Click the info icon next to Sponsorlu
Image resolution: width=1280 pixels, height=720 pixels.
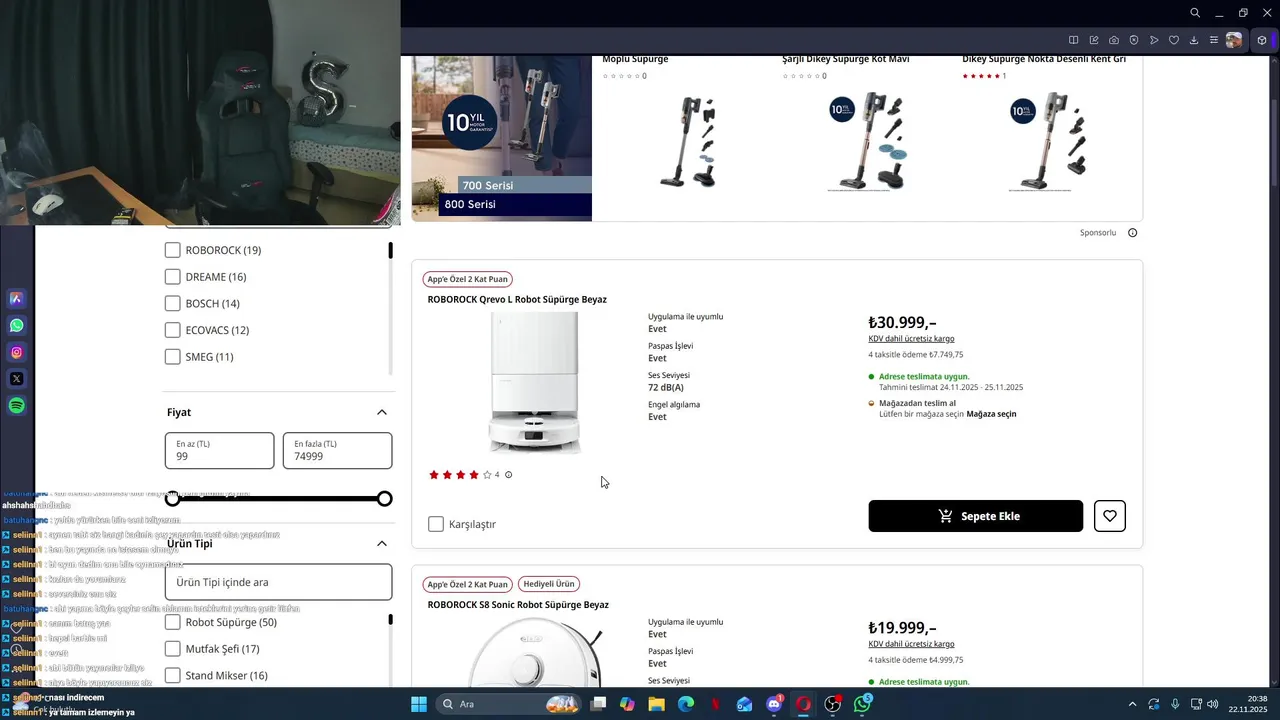(x=1133, y=233)
